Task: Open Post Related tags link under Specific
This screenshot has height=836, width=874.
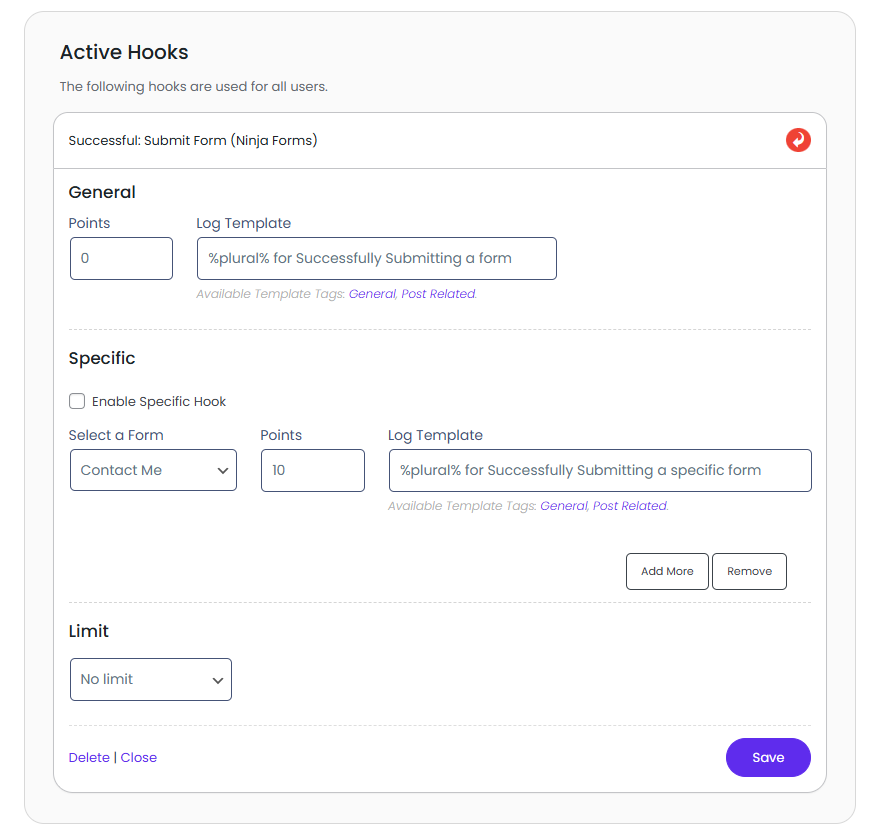Action: [630, 506]
